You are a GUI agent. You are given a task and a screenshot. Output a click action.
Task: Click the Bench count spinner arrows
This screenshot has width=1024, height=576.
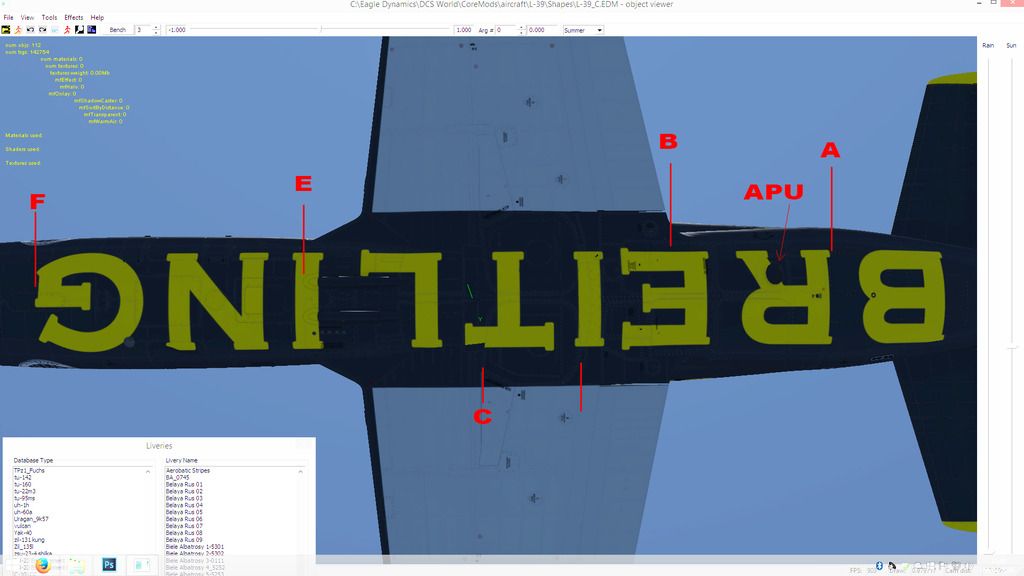(155, 31)
